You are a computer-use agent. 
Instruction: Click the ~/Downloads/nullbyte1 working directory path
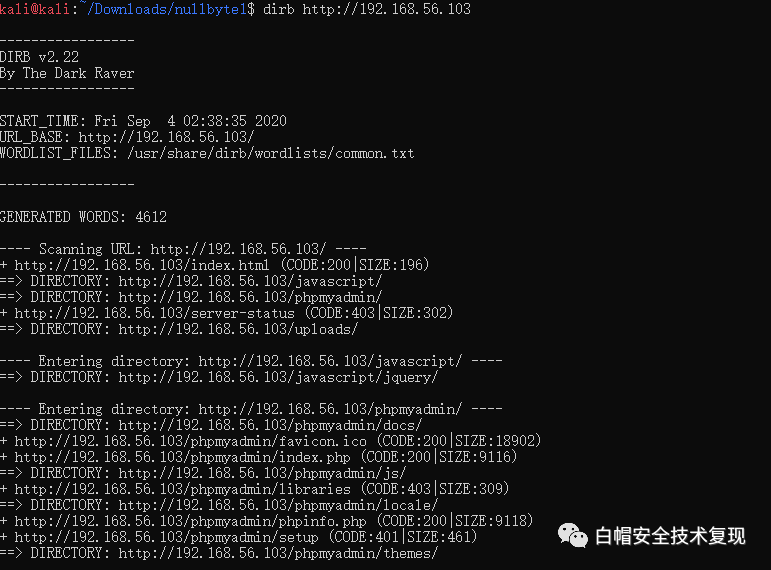[170, 9]
